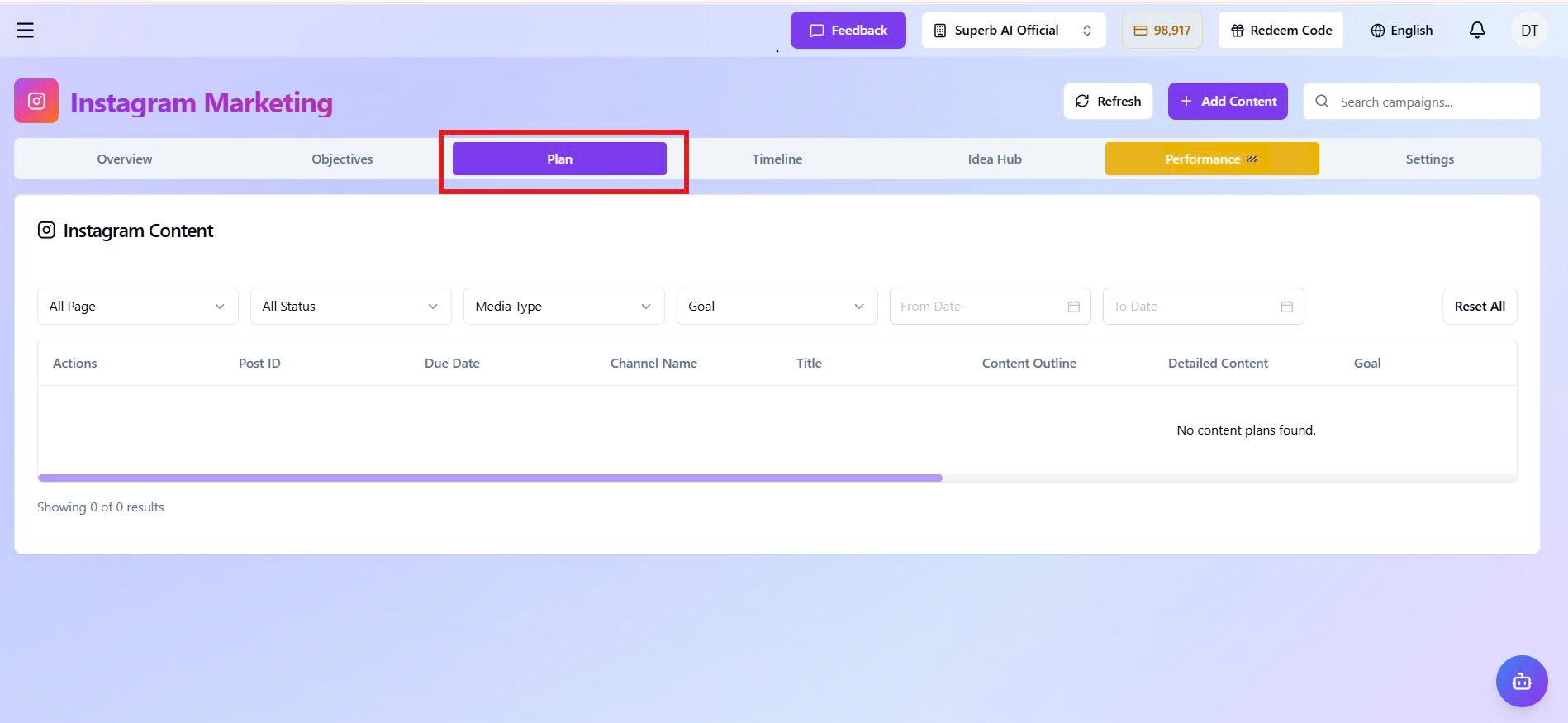Open the Media Type dropdown
Screen dimensions: 1568x723
(x=563, y=307)
